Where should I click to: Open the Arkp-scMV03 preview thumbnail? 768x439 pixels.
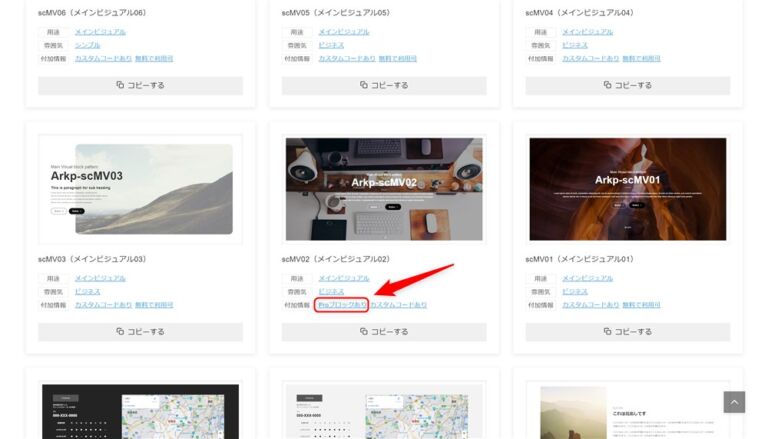coord(140,189)
